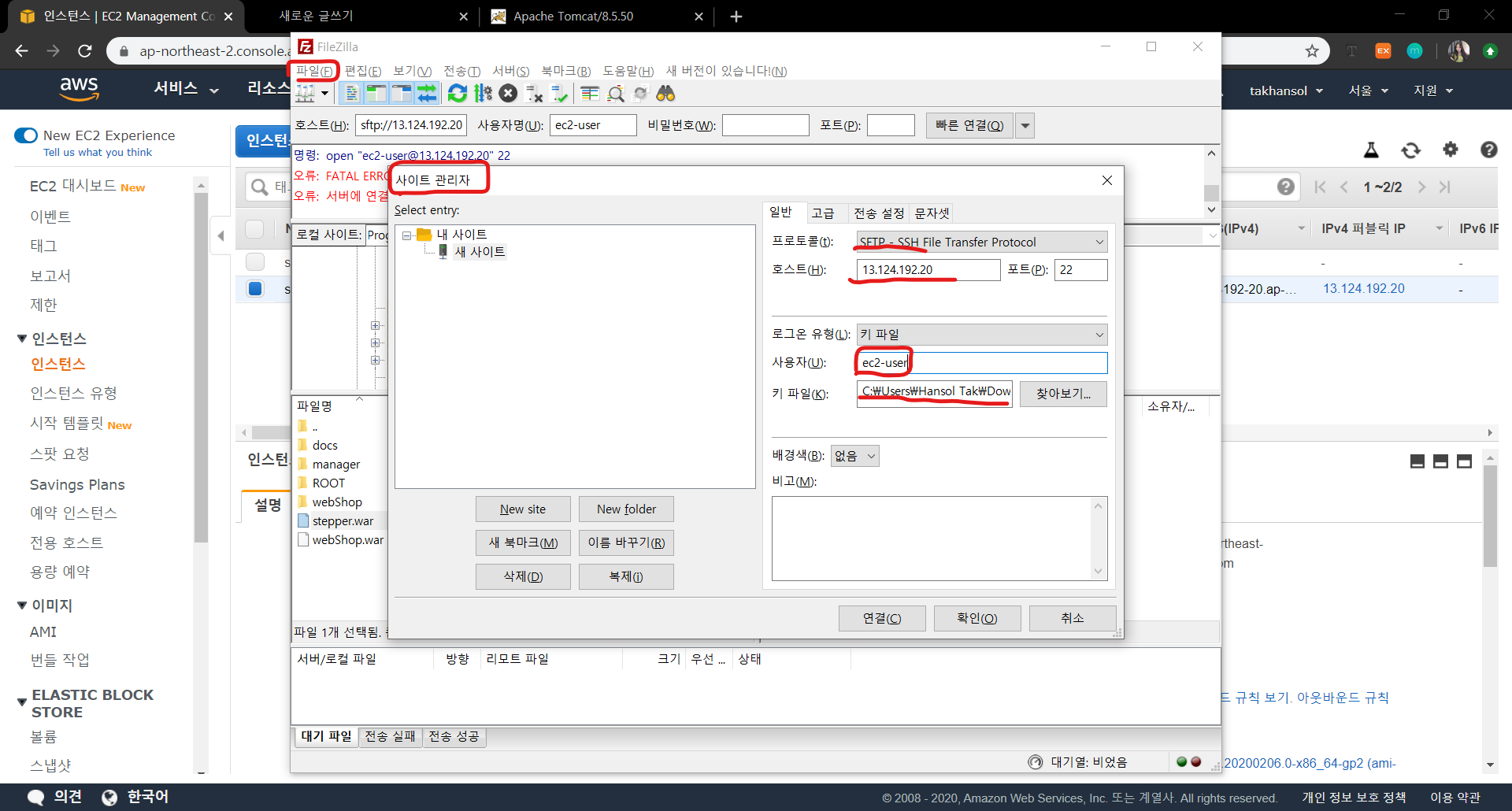
Task: Click 13.124.192.20 public IP link
Action: pos(1363,289)
